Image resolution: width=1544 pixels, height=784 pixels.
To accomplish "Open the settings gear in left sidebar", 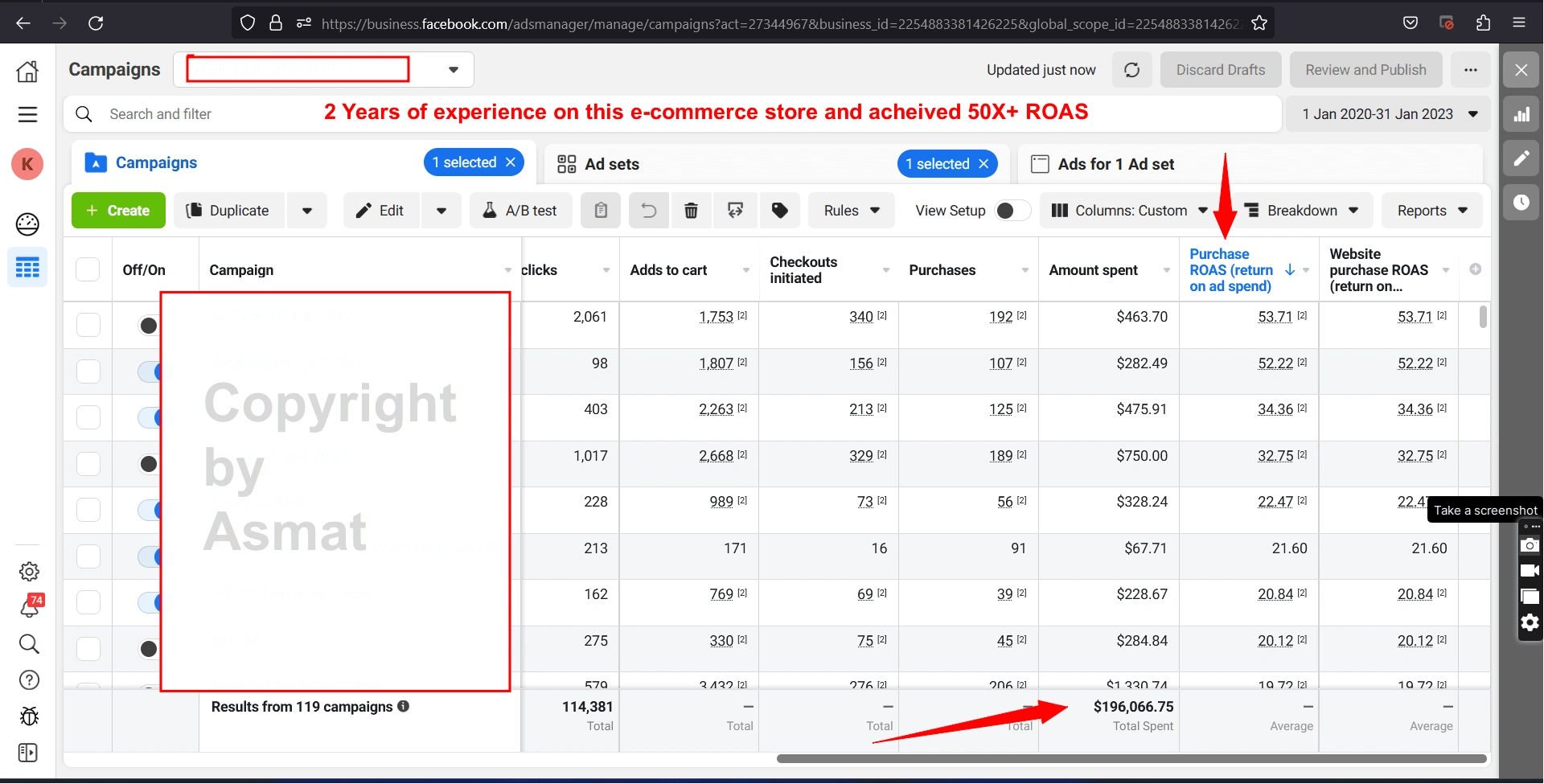I will click(29, 572).
